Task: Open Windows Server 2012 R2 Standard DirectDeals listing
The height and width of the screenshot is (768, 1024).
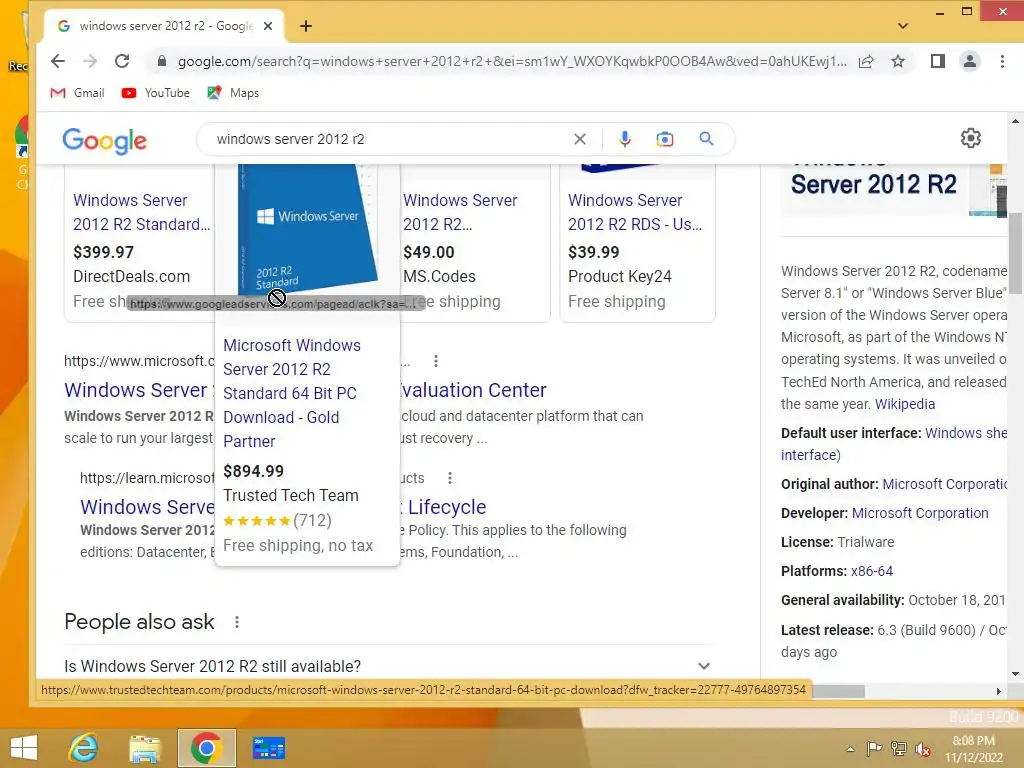Action: [x=142, y=212]
